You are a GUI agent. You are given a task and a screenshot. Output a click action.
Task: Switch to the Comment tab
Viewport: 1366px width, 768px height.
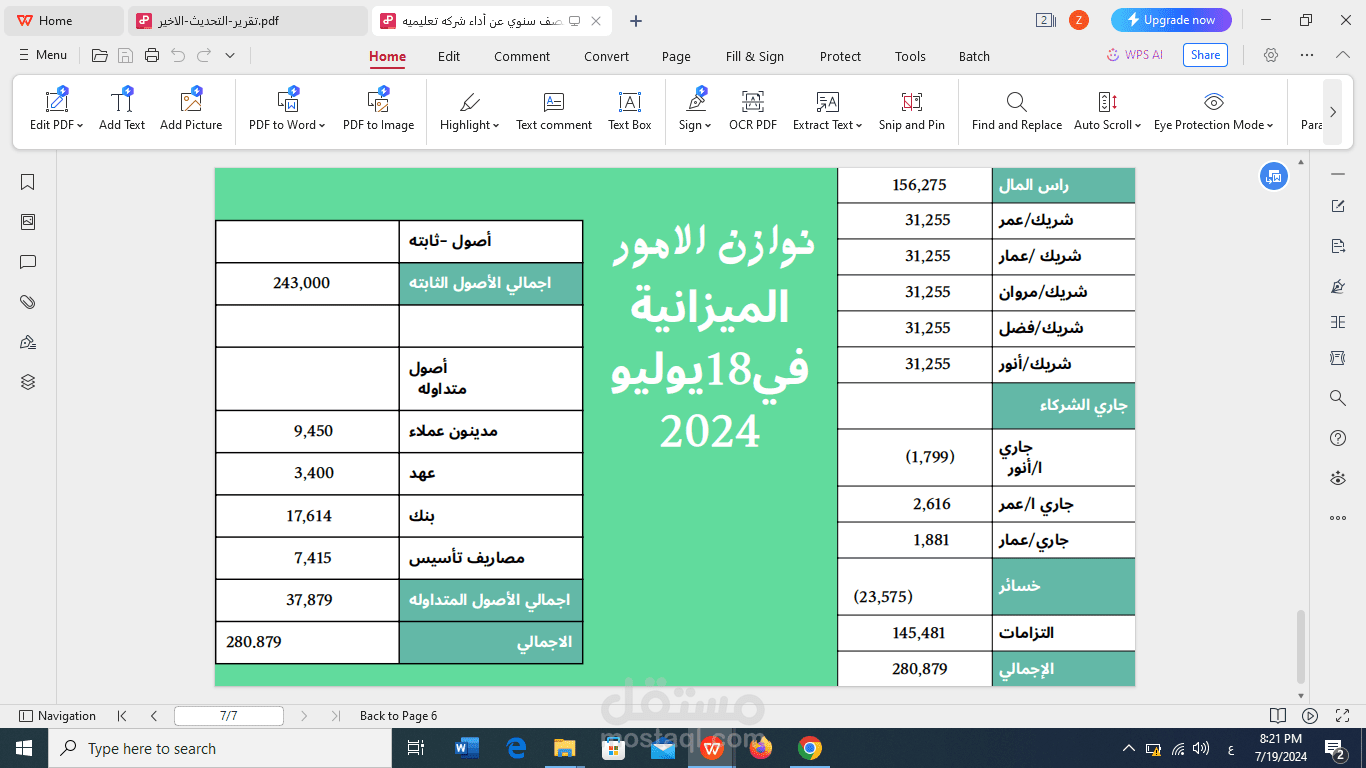tap(522, 56)
